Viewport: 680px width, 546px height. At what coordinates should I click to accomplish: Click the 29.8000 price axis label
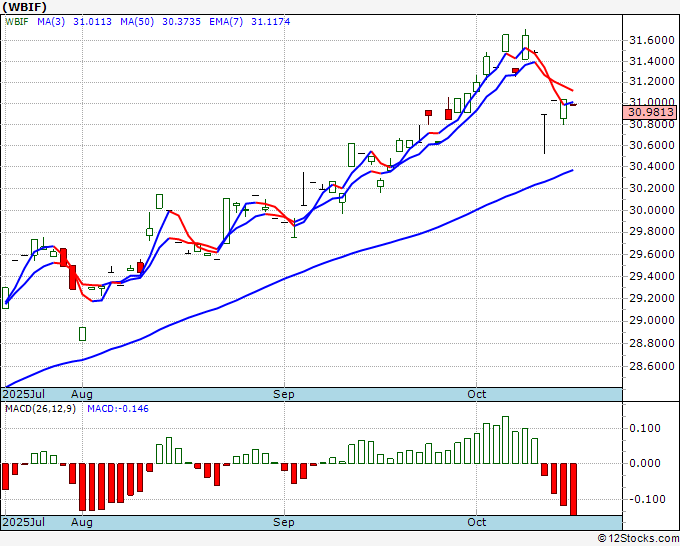pyautogui.click(x=652, y=232)
